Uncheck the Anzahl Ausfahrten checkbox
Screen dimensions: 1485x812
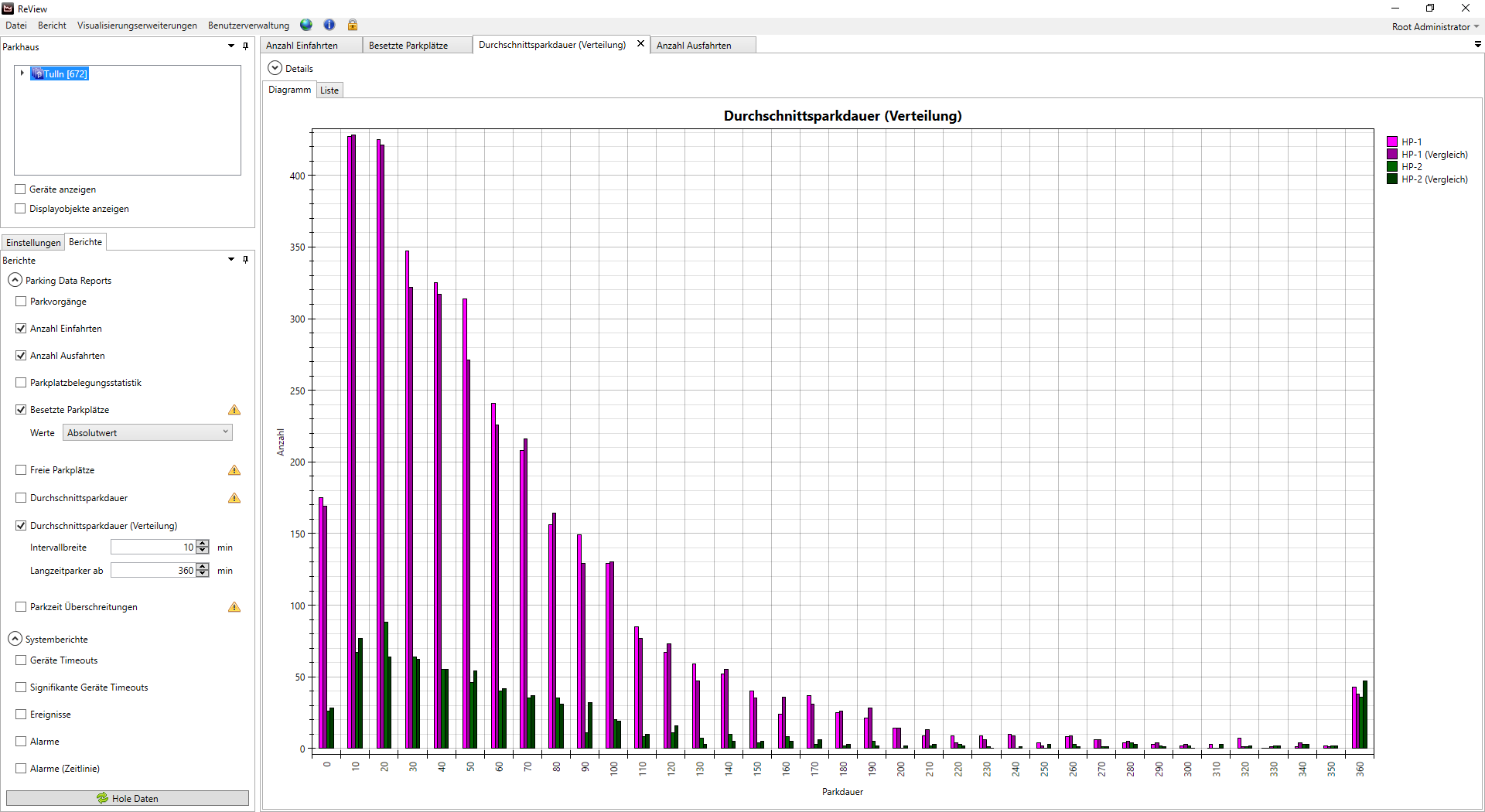[x=21, y=356]
